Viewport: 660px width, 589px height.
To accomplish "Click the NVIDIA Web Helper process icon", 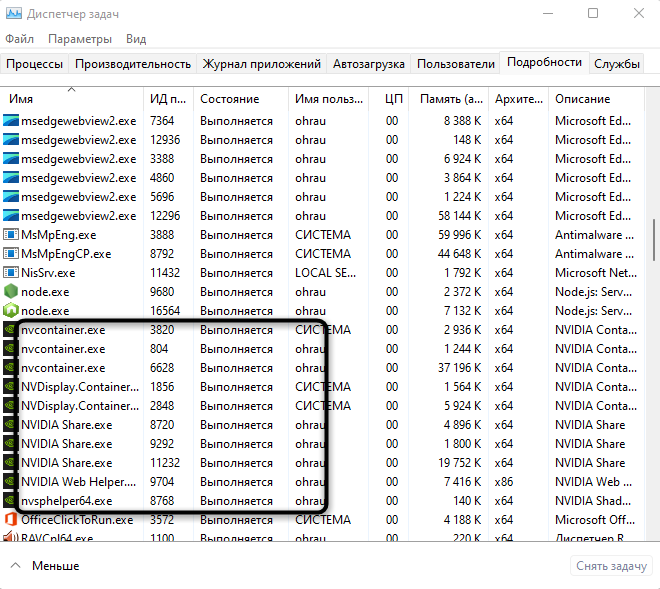I will pyautogui.click(x=9, y=481).
